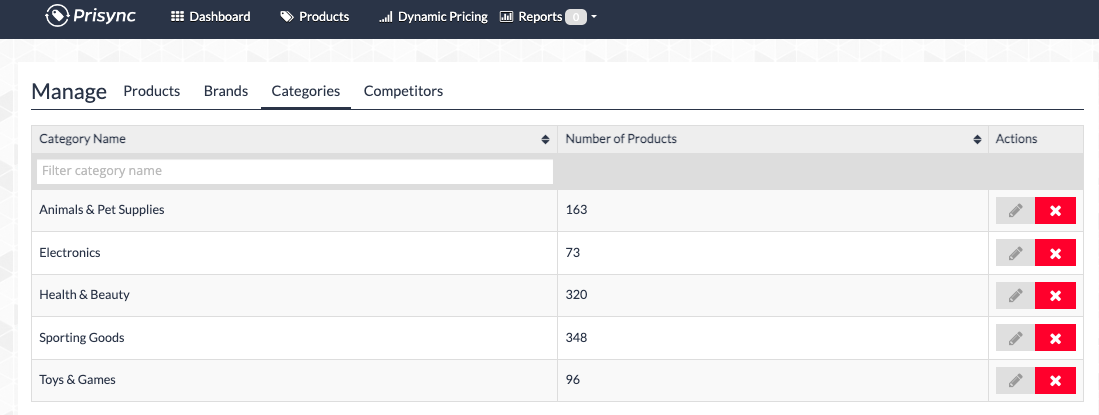Edit the Health & Beauty category
Image resolution: width=1099 pixels, height=415 pixels.
click(1015, 295)
